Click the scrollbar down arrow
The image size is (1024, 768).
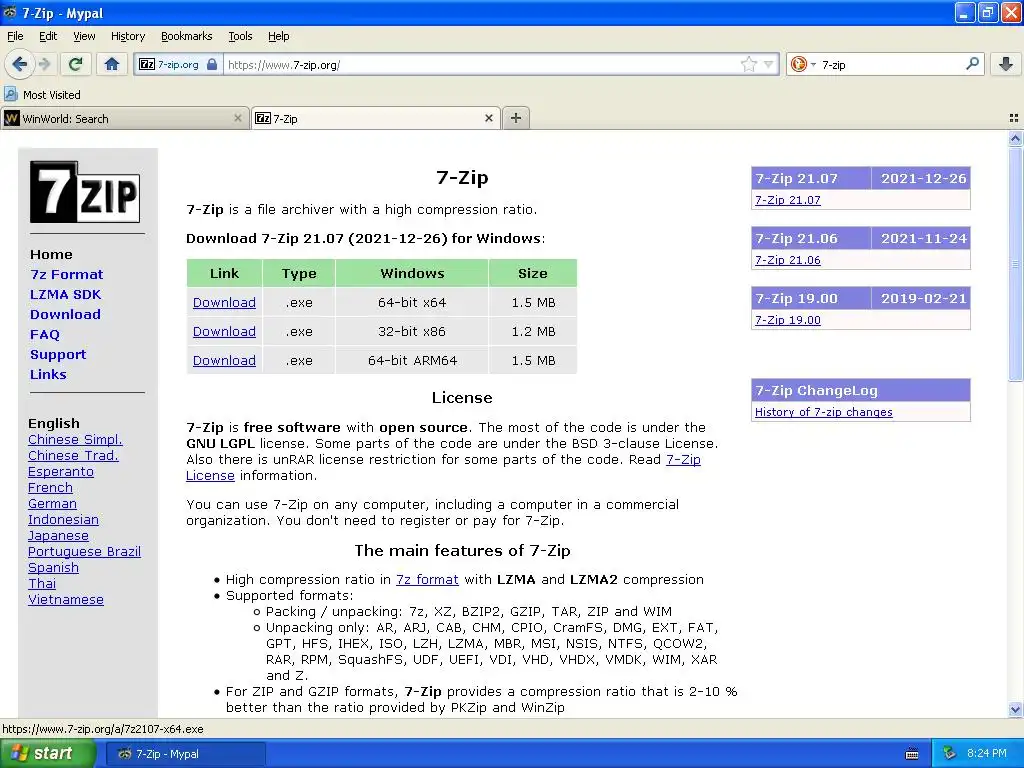(x=1015, y=709)
